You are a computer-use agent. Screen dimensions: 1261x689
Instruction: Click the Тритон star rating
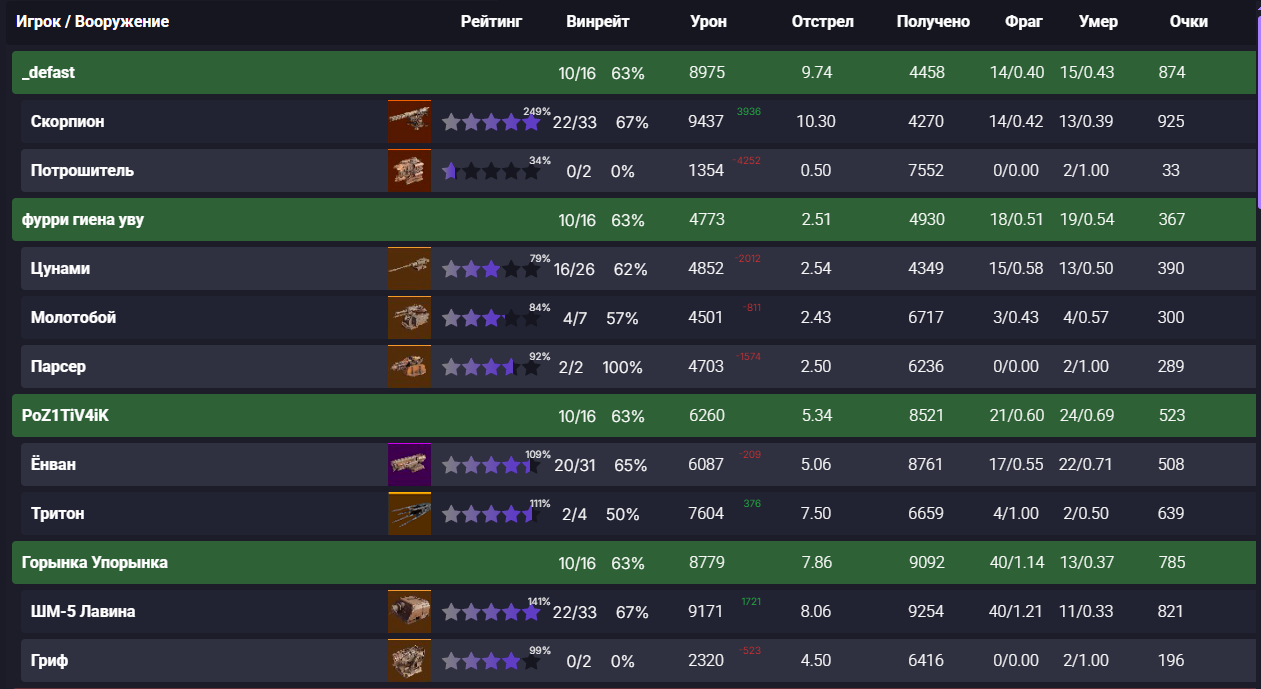click(491, 514)
